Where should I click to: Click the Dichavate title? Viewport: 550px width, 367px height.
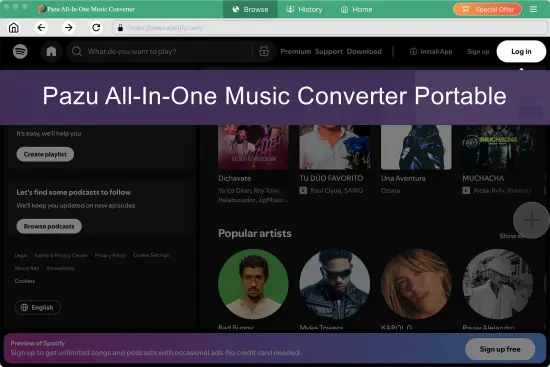[x=235, y=178]
